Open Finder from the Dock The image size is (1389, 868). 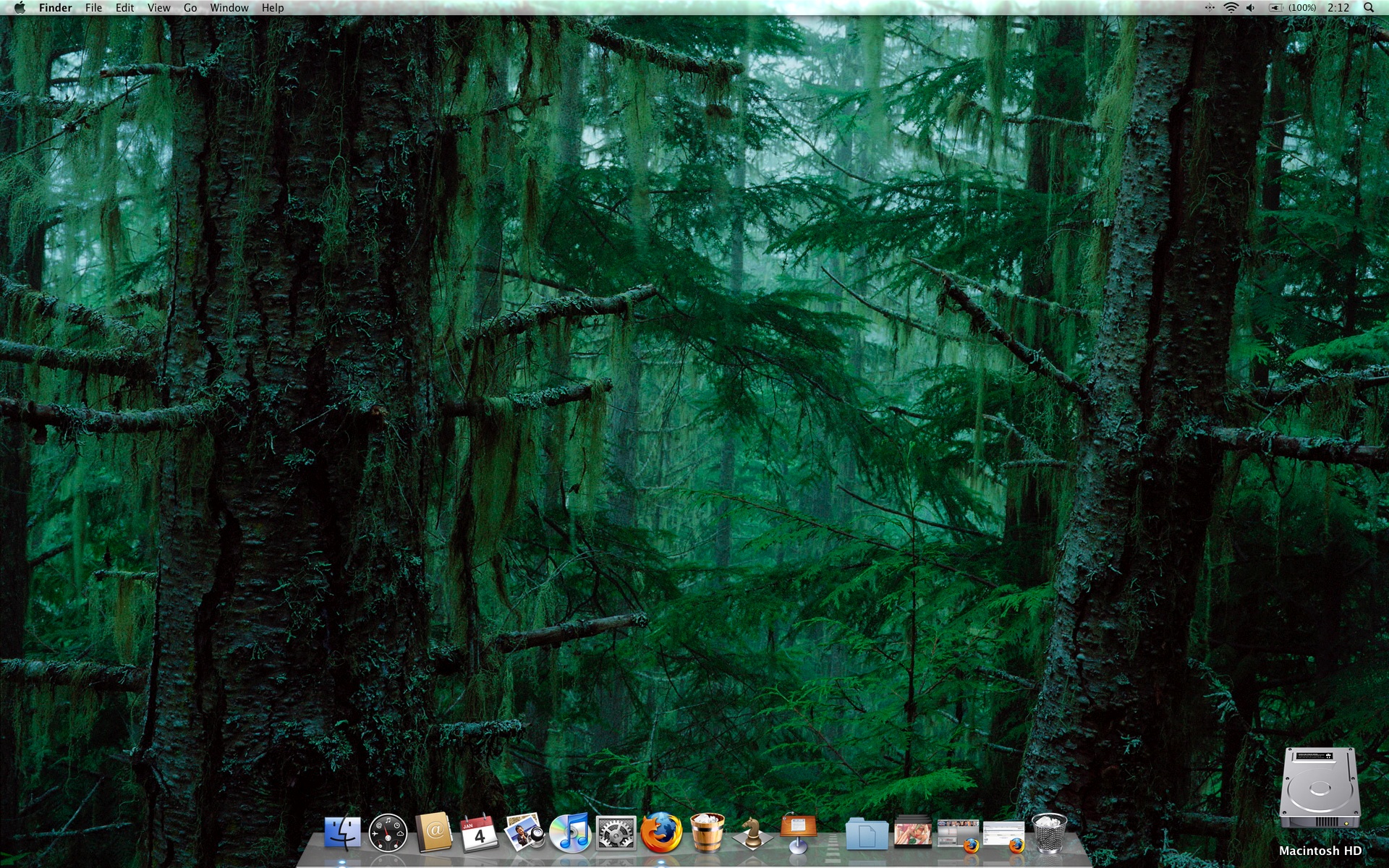342,833
